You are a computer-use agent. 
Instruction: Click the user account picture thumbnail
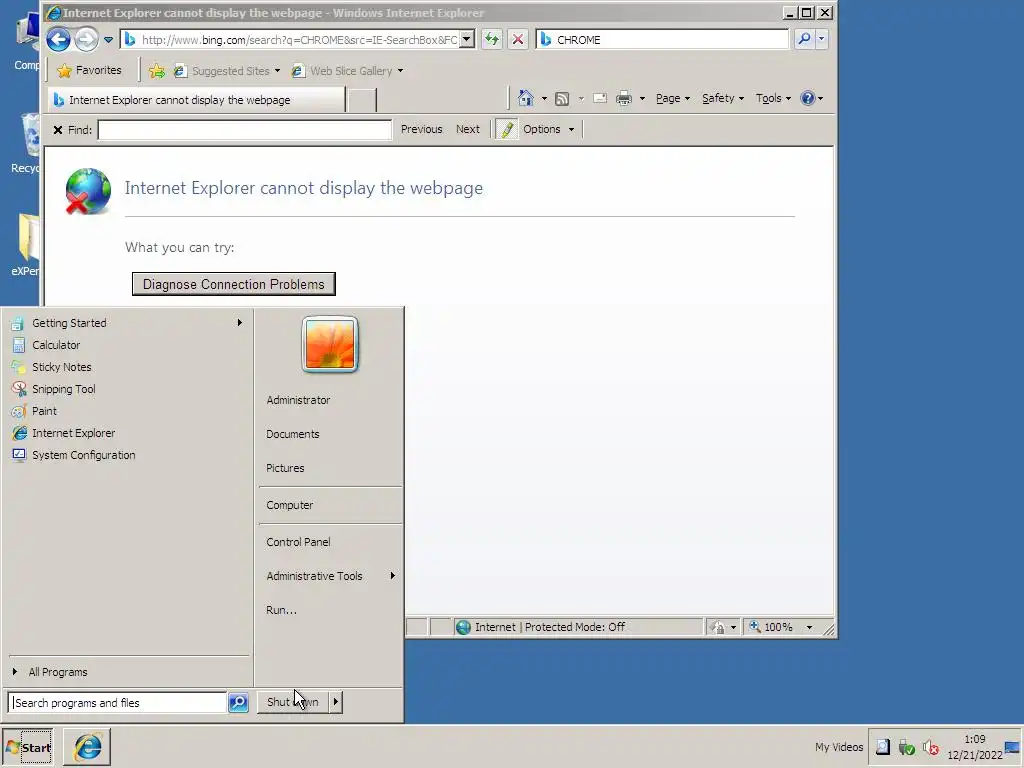tap(330, 344)
